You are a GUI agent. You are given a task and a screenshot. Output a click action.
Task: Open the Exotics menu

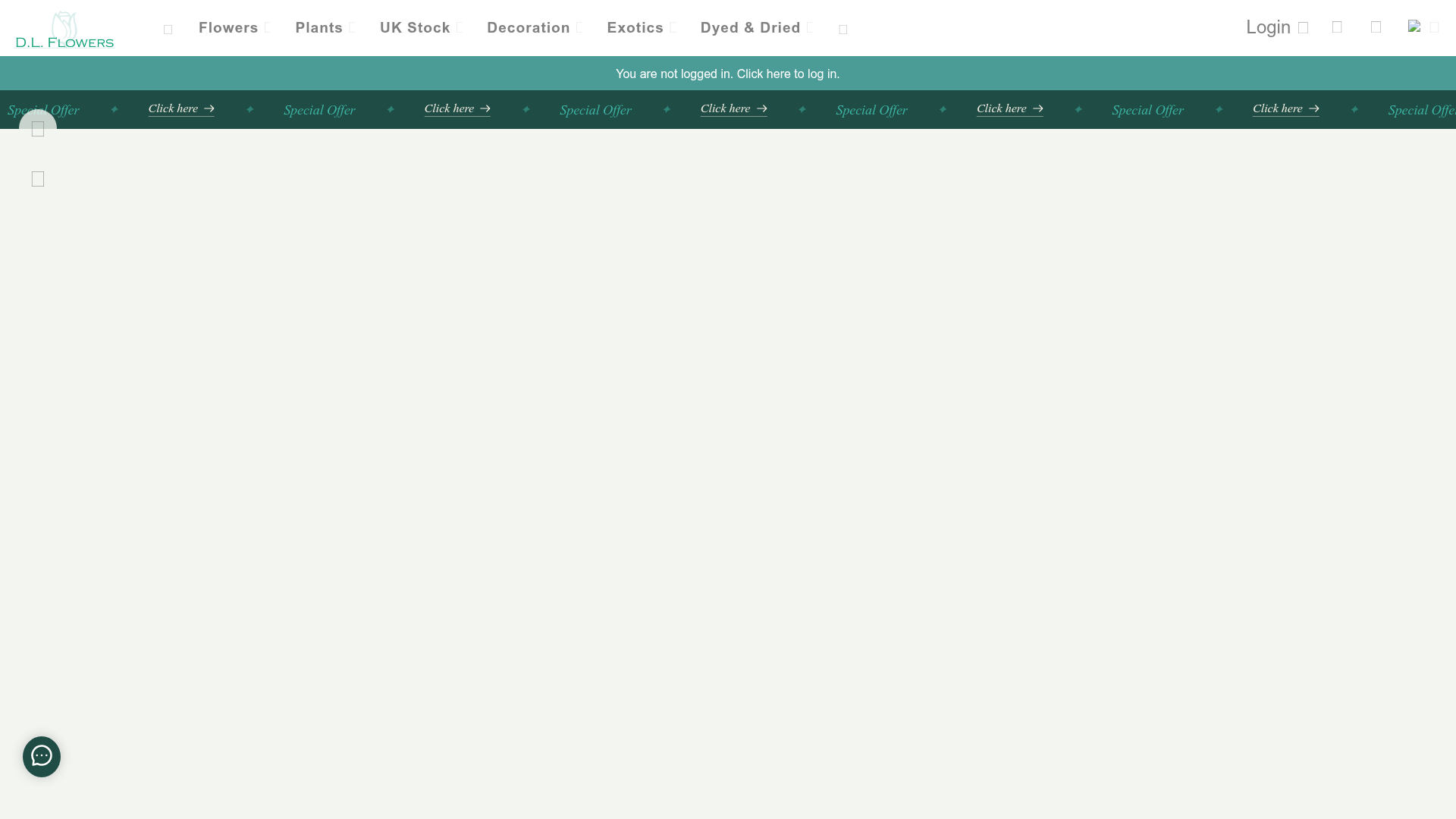pos(635,28)
